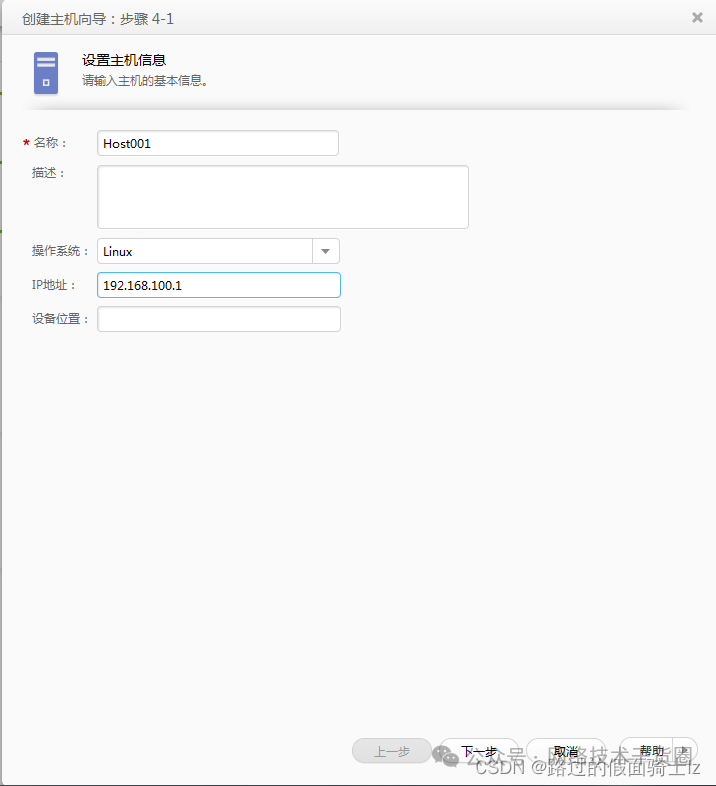
Task: Open the 操作系统 dropdown arrow
Action: pos(326,251)
